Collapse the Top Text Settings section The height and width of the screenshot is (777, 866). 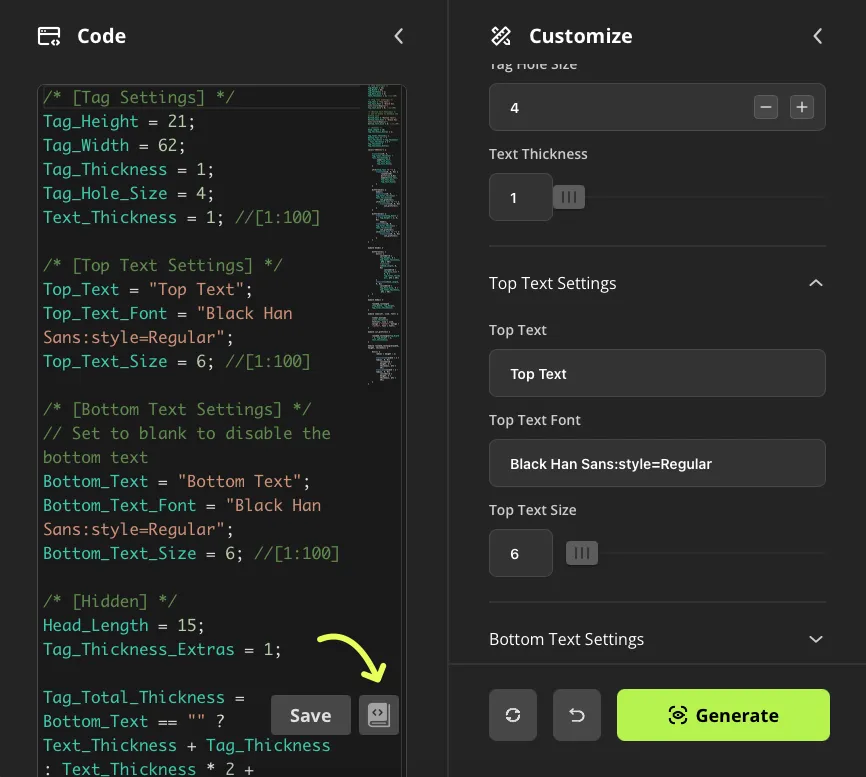[x=816, y=283]
